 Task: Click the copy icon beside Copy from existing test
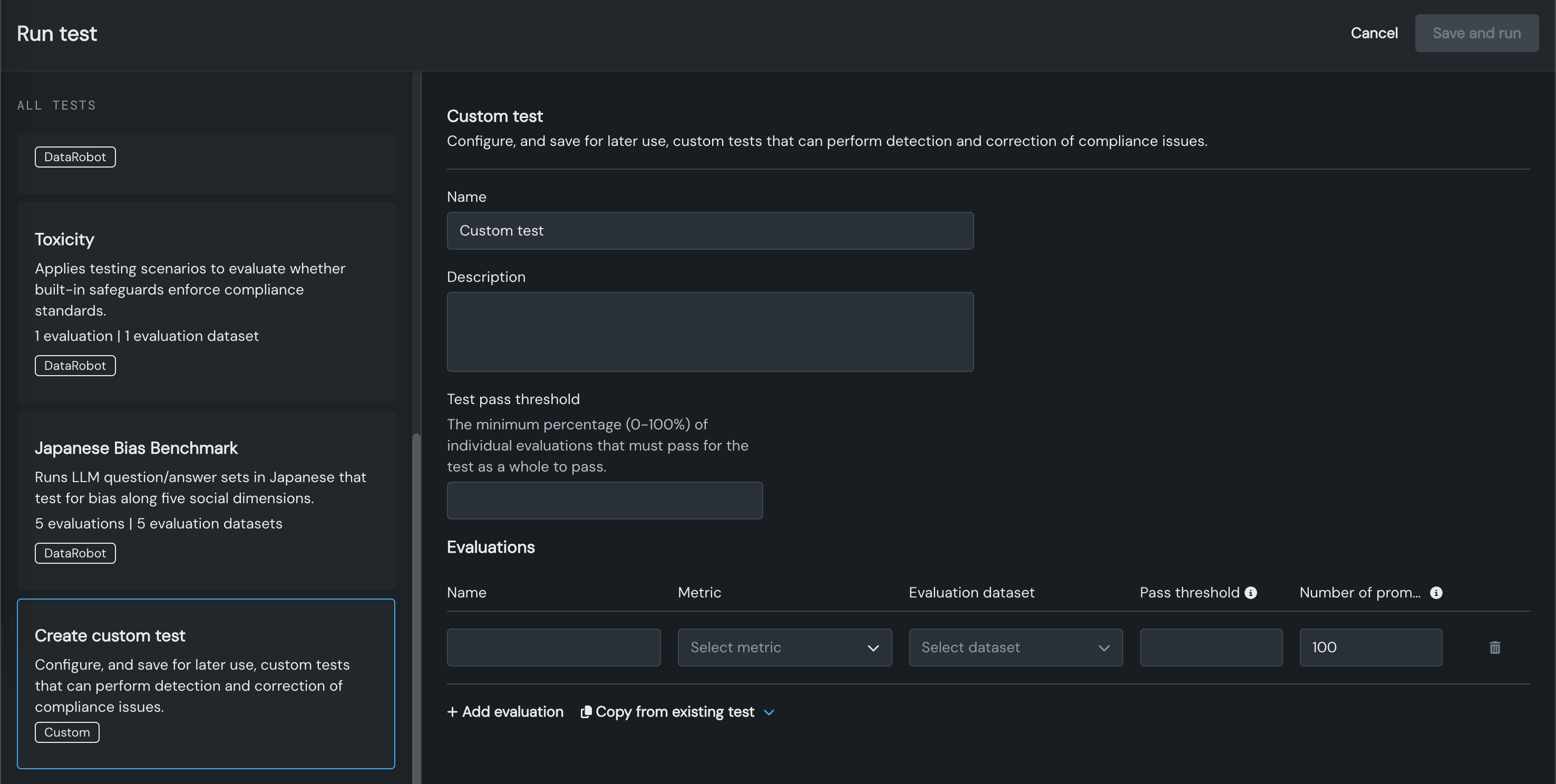[x=585, y=711]
